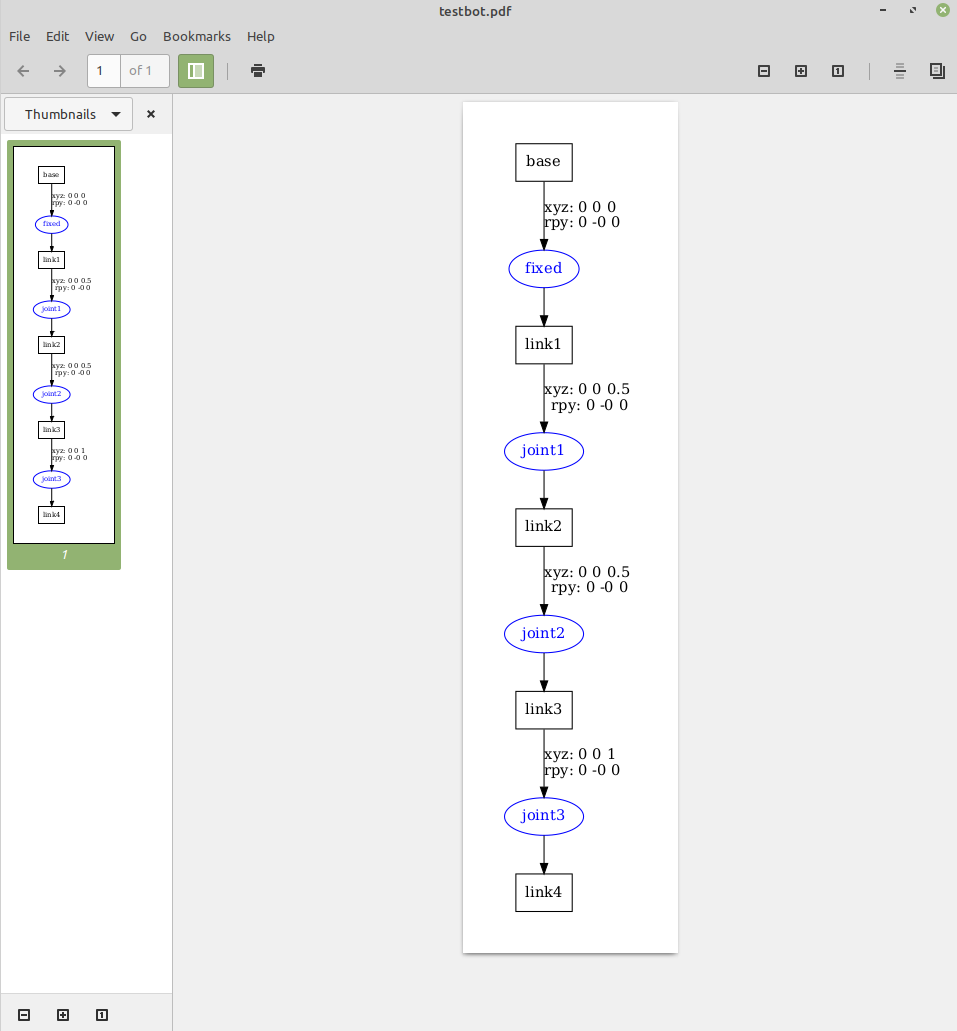This screenshot has width=957, height=1031.
Task: Open the Thumbnails sidebar dropdown
Action: pyautogui.click(x=68, y=114)
